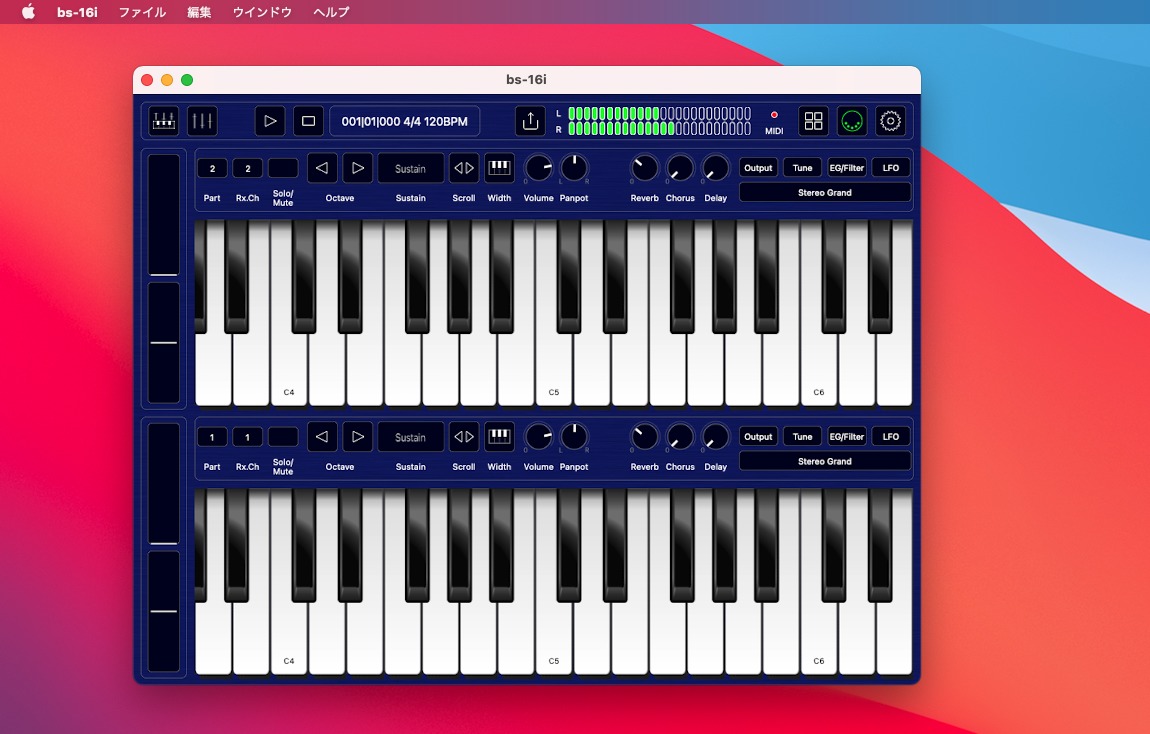Open the Tune tab on lower keyboard
The image size is (1150, 734).
(x=802, y=437)
